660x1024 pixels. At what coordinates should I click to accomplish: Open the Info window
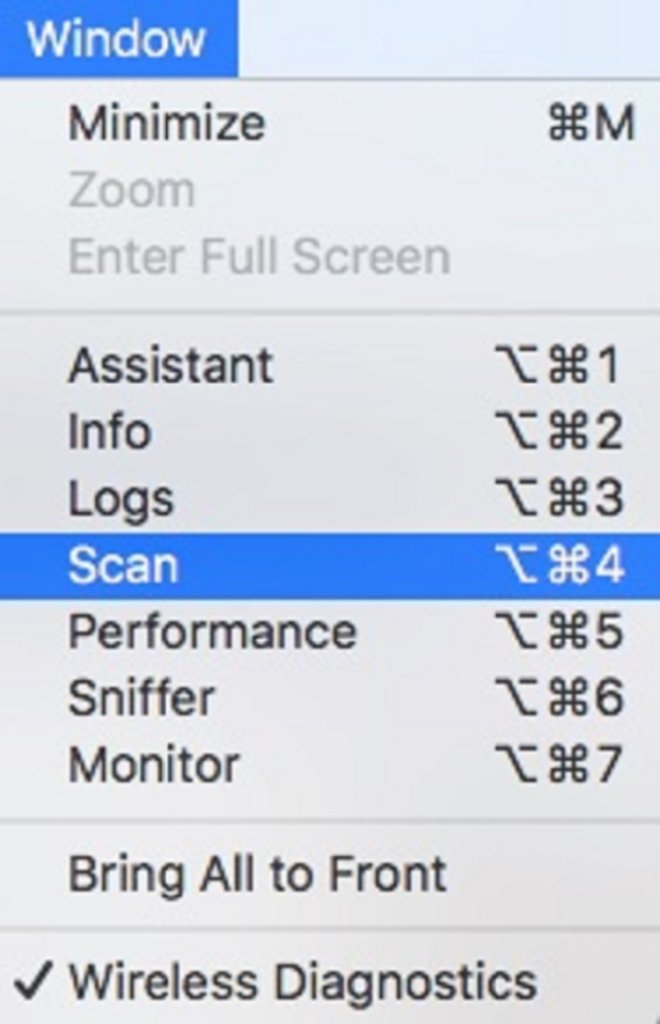coord(109,432)
